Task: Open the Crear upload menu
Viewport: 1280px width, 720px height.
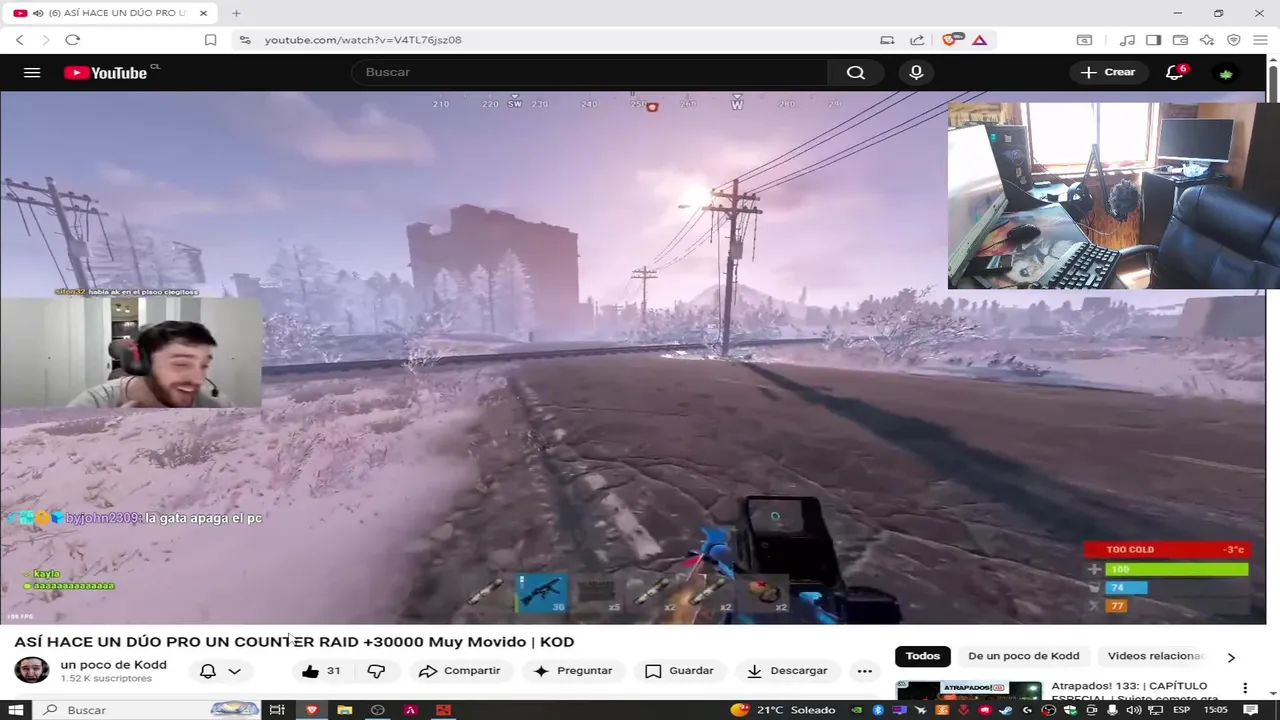Action: [x=1108, y=72]
